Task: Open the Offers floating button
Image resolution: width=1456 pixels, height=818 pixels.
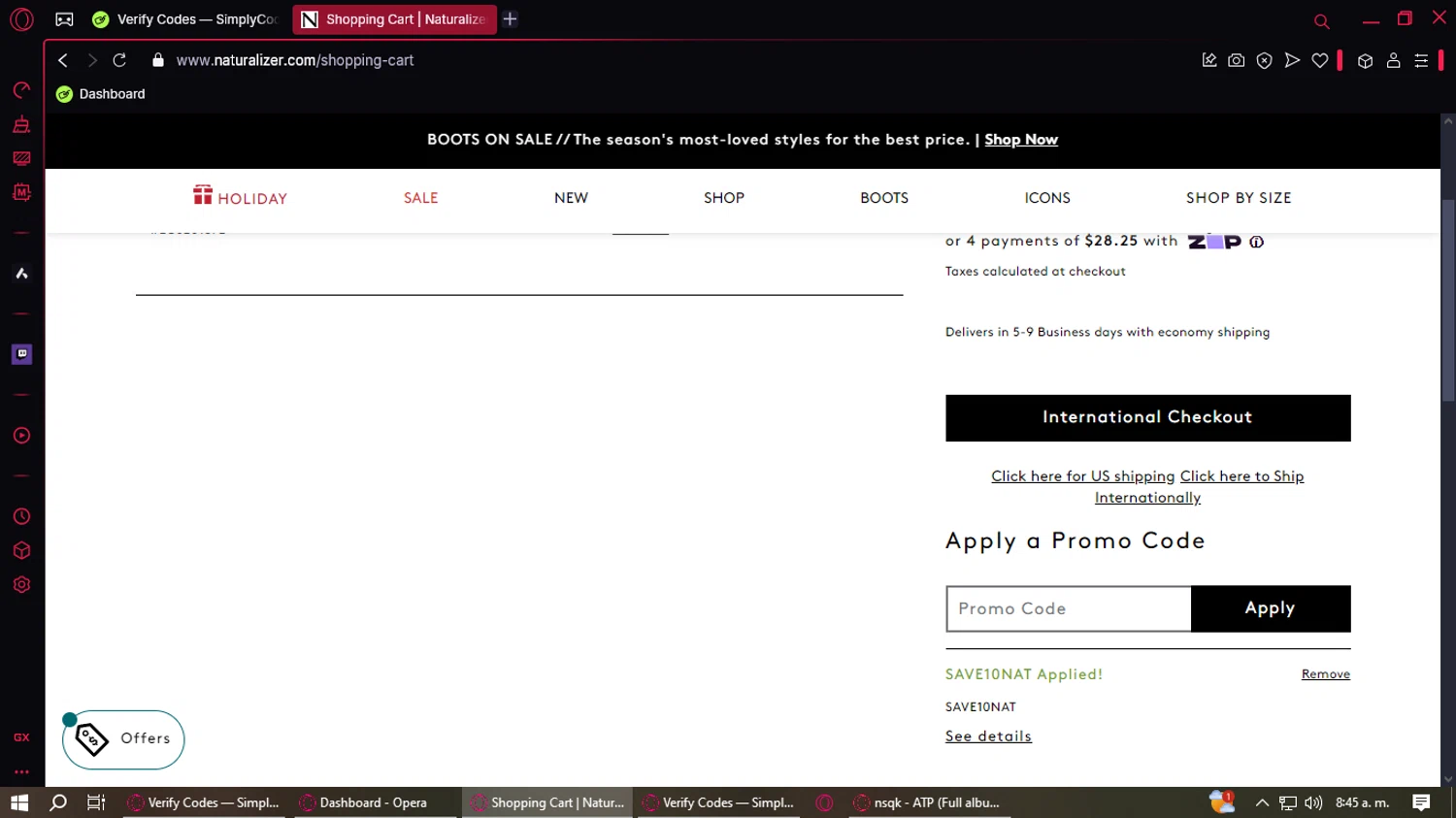Action: (x=123, y=739)
